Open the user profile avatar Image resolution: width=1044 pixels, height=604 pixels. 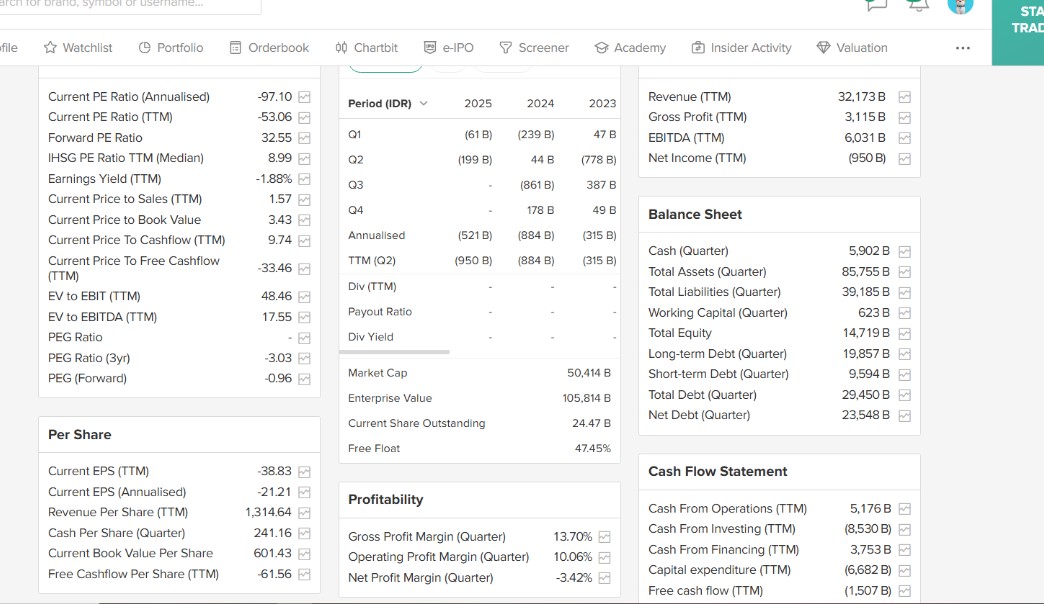[960, 5]
